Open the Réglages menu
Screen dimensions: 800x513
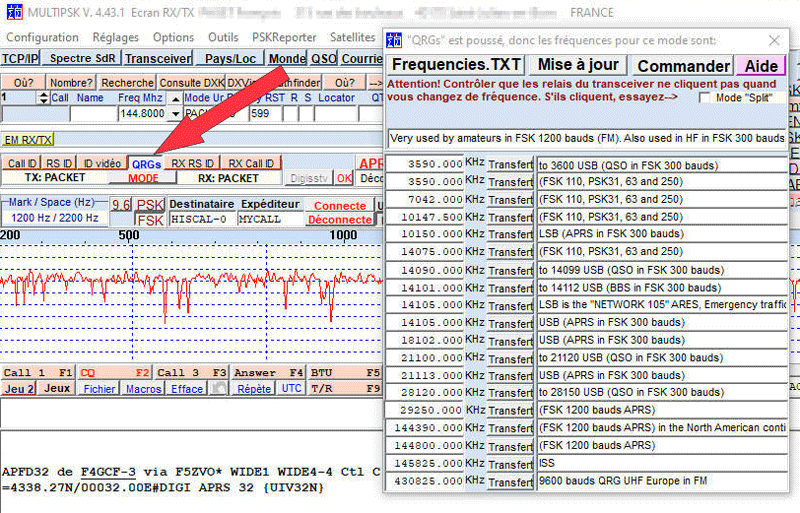[x=115, y=37]
